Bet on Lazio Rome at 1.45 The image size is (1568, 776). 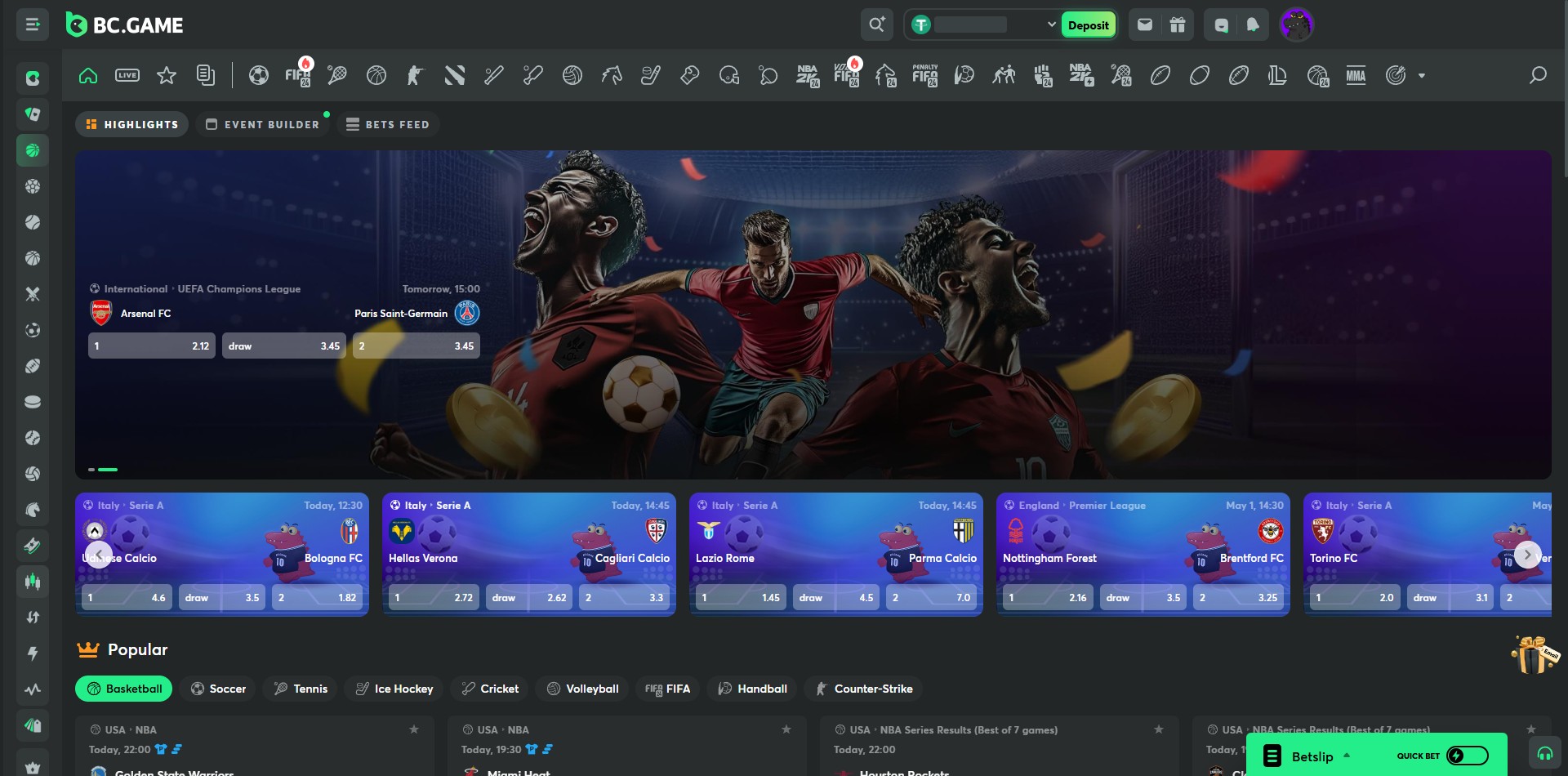742,597
